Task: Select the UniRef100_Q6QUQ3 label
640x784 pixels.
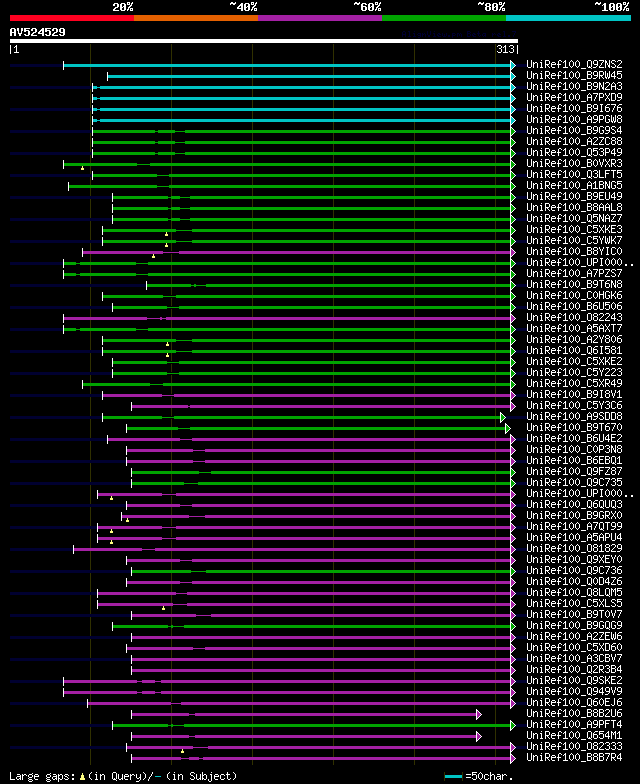Action: click(574, 504)
